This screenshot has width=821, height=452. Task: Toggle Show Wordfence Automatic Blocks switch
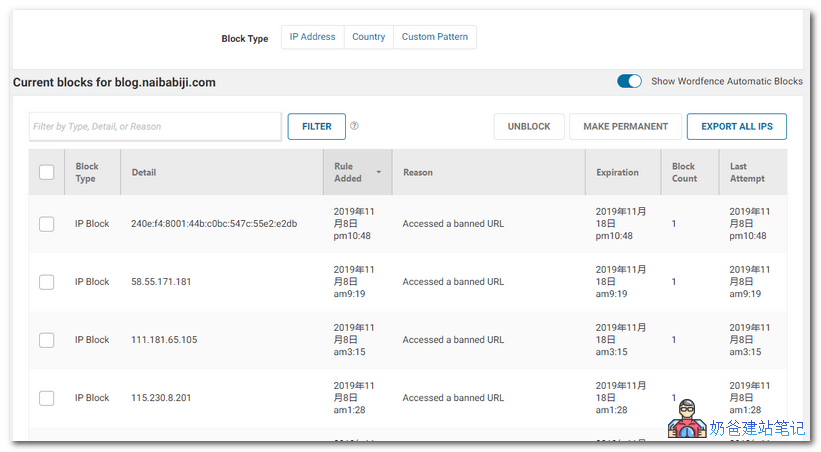(x=629, y=81)
